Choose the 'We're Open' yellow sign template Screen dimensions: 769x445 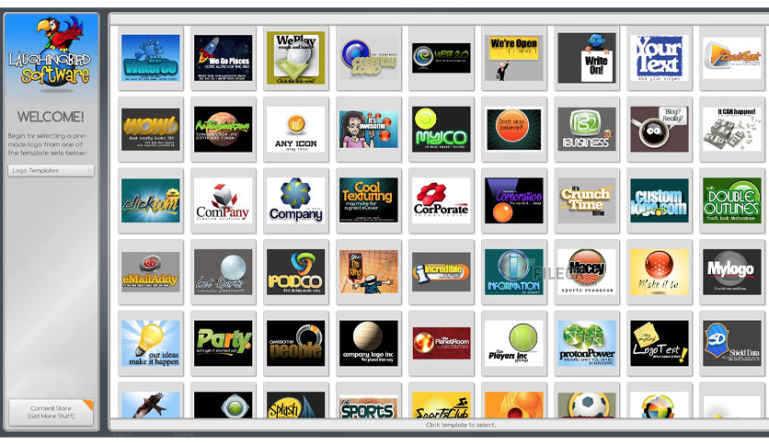(513, 57)
